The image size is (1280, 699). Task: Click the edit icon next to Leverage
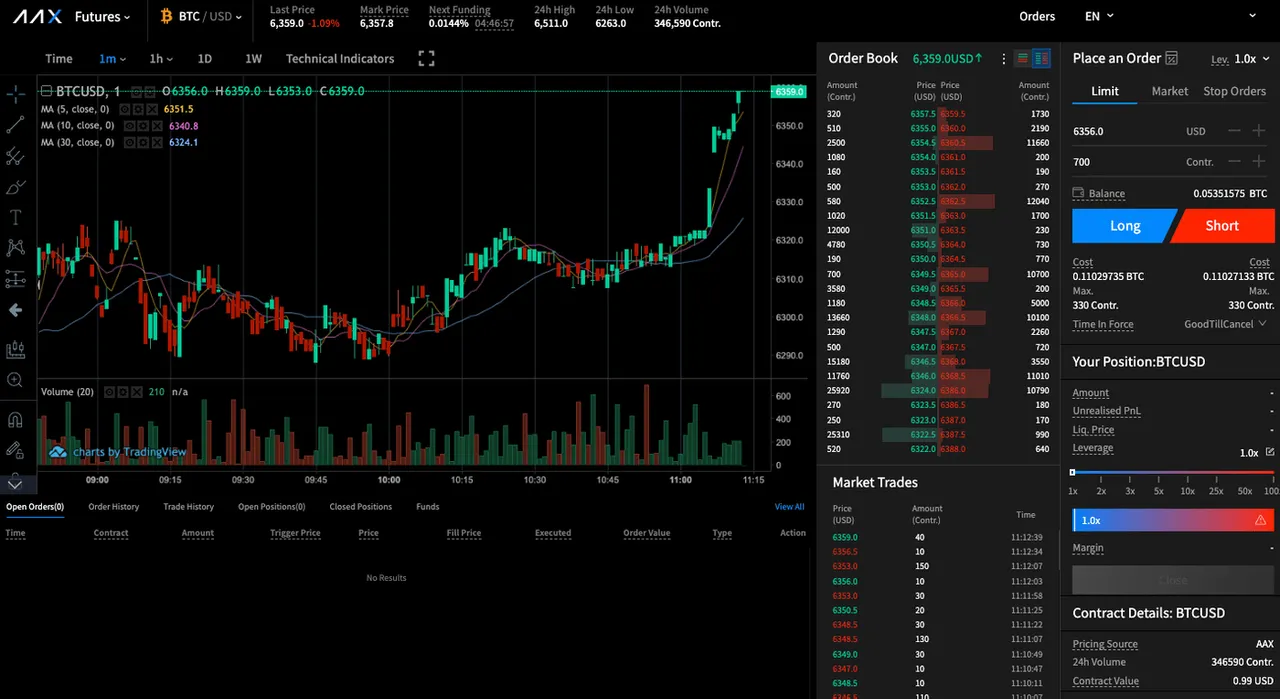click(1270, 452)
